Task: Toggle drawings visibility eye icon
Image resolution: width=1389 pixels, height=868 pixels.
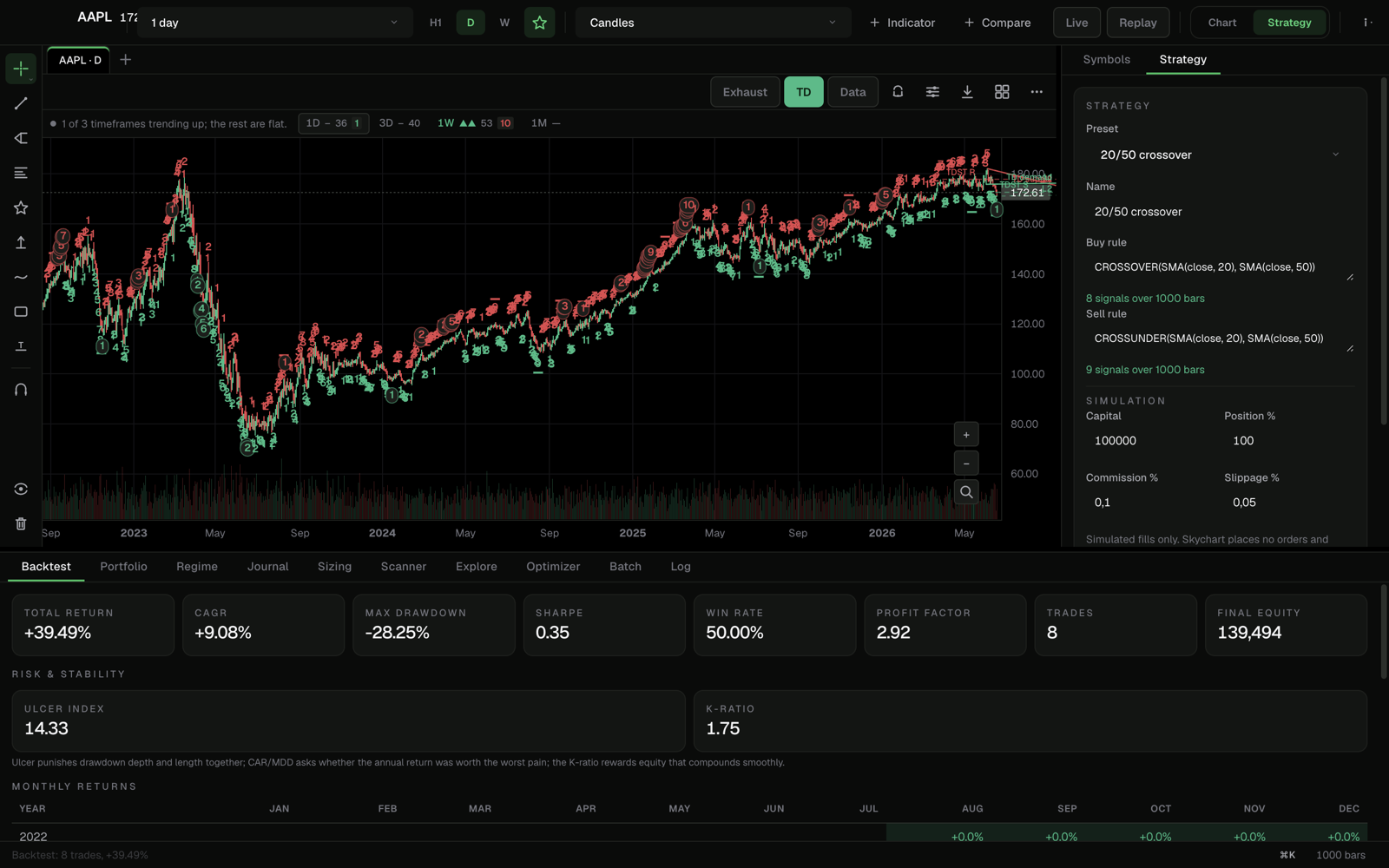Action: tap(21, 489)
